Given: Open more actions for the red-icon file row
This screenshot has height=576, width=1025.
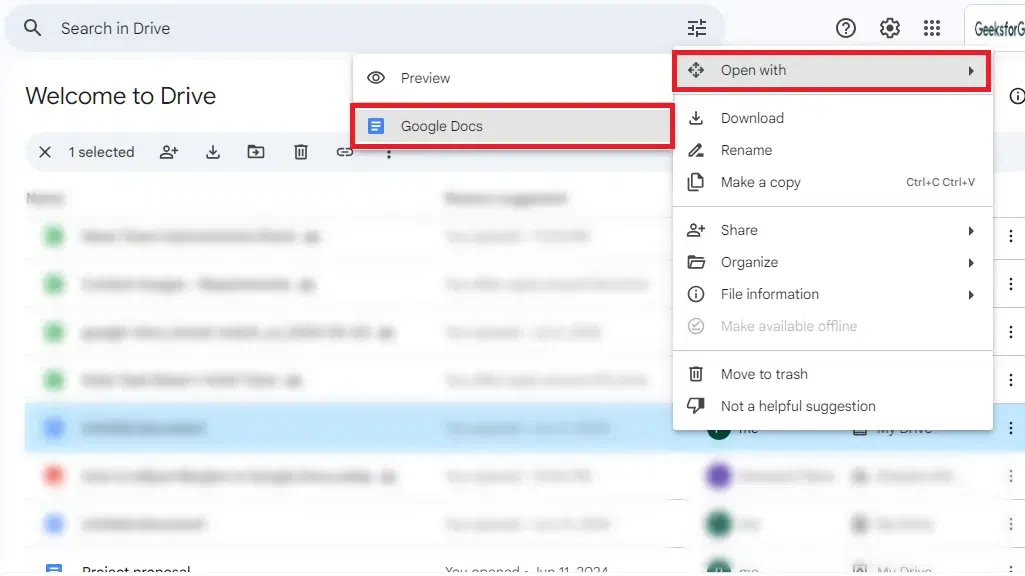Looking at the screenshot, I should click(1011, 476).
